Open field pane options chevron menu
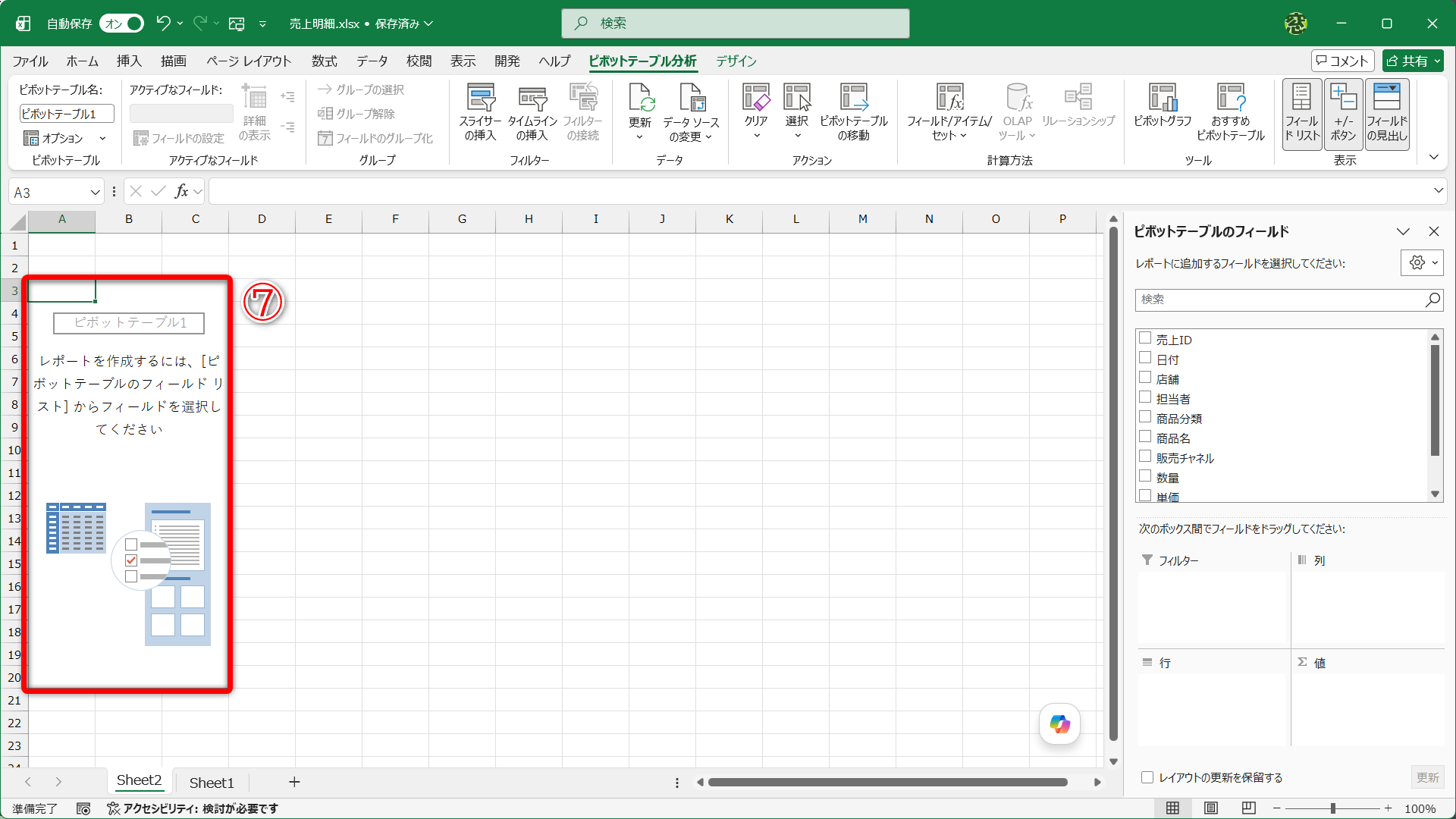 1404,231
